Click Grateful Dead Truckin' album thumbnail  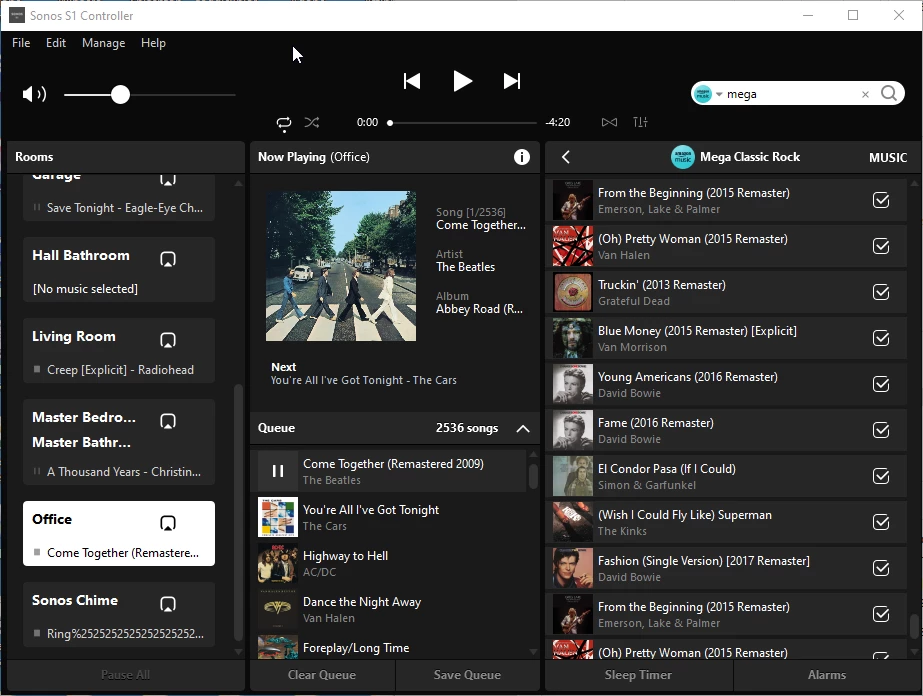click(x=573, y=292)
